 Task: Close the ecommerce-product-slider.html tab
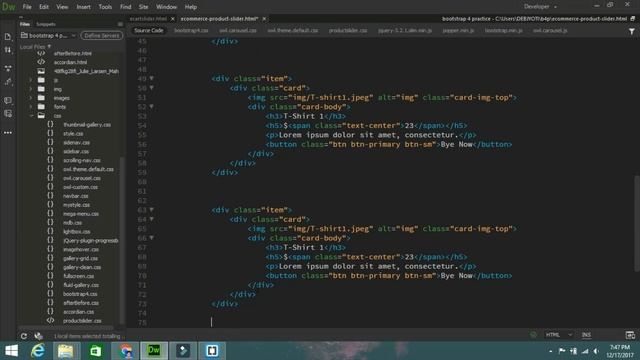click(264, 19)
